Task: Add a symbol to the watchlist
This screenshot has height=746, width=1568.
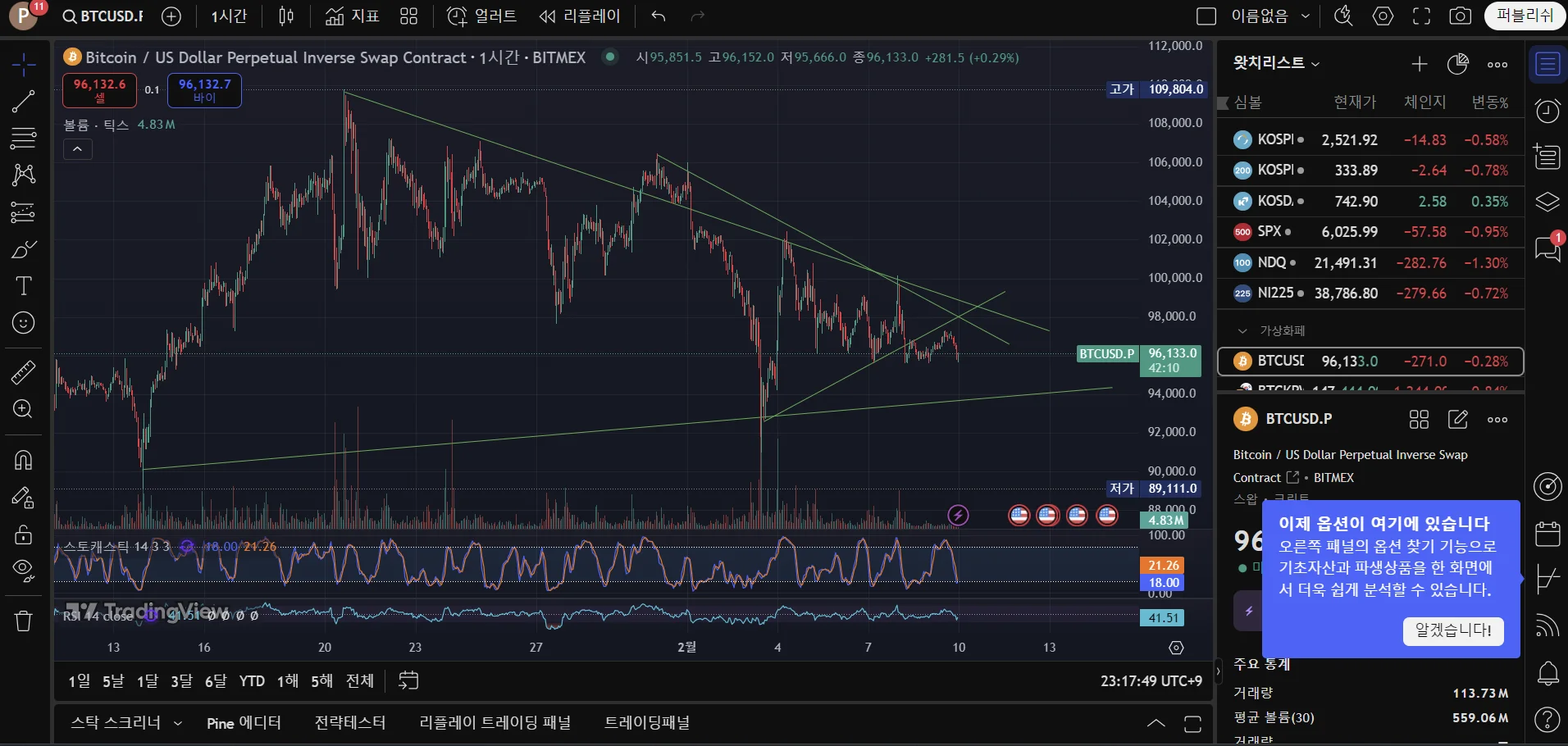Action: (1420, 64)
